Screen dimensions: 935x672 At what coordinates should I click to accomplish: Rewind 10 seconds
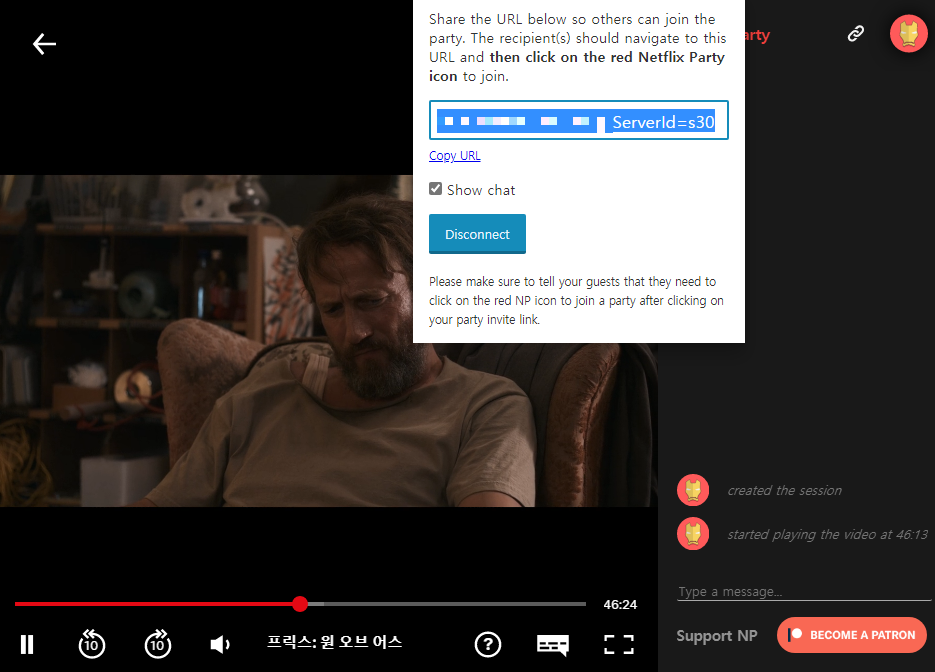tap(91, 644)
